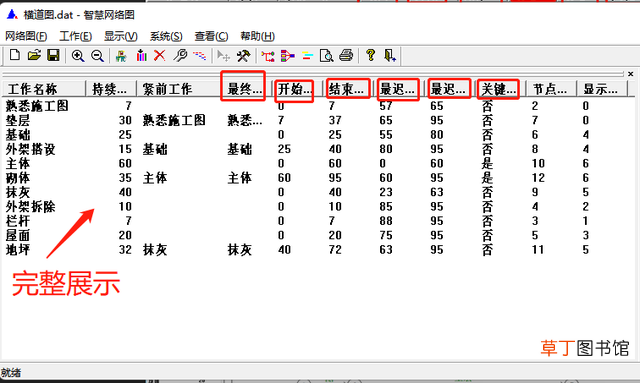Create a new network diagram file

click(15, 55)
